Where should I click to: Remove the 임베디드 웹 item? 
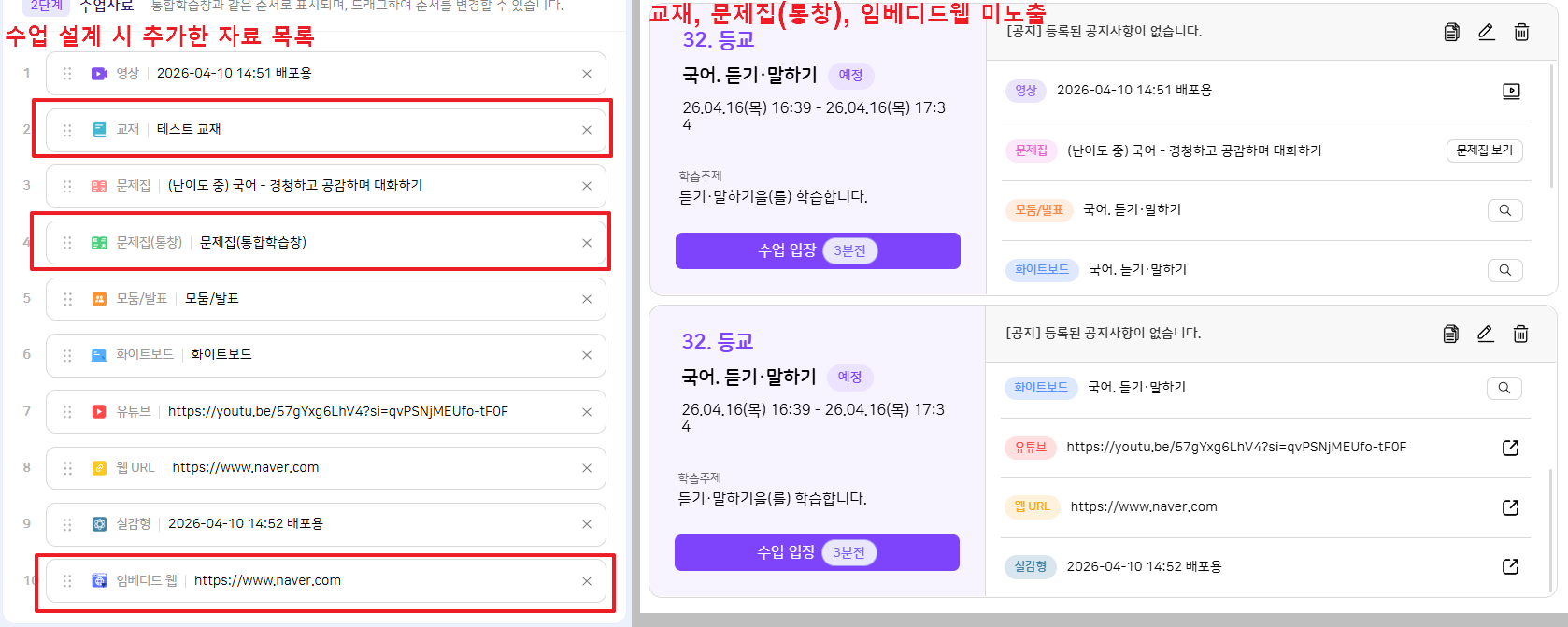[587, 581]
